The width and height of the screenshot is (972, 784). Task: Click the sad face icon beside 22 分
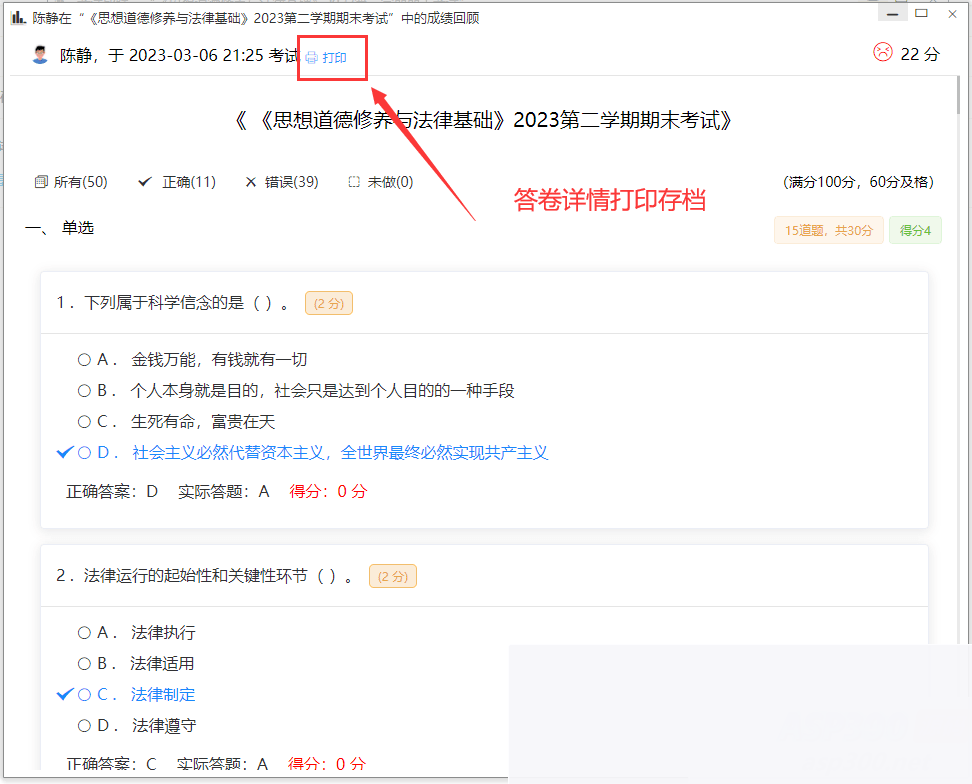[x=882, y=53]
